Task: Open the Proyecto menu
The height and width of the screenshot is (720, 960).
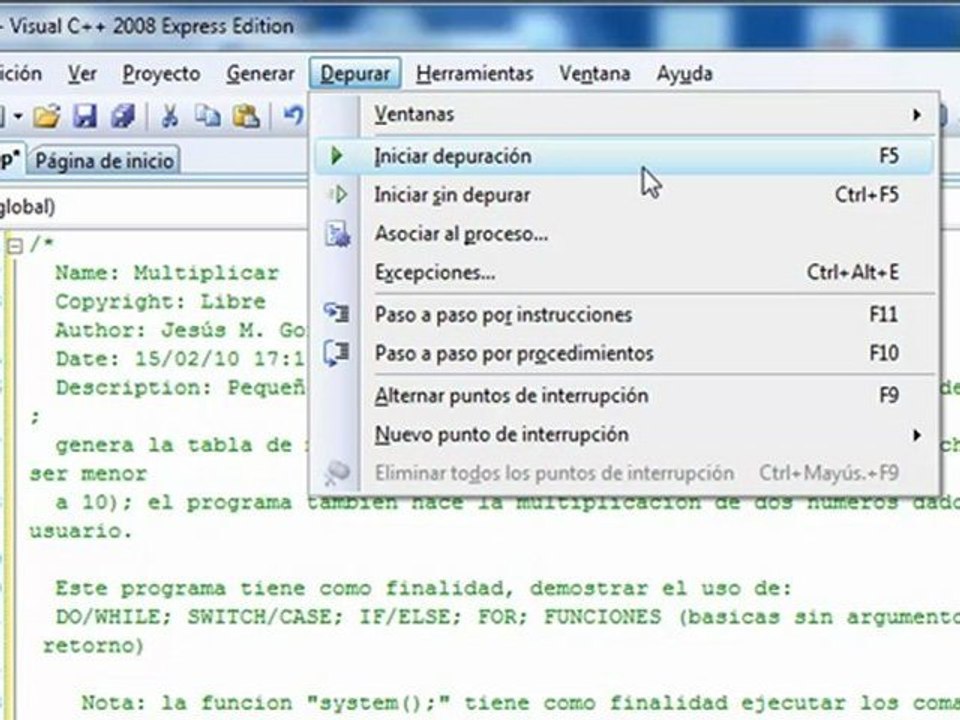Action: pos(162,73)
